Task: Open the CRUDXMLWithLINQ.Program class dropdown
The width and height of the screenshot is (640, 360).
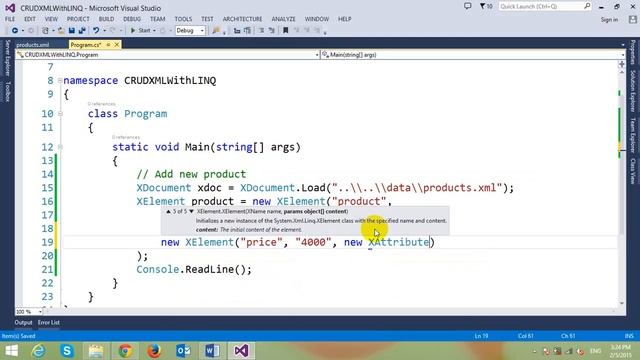Action: (x=168, y=55)
